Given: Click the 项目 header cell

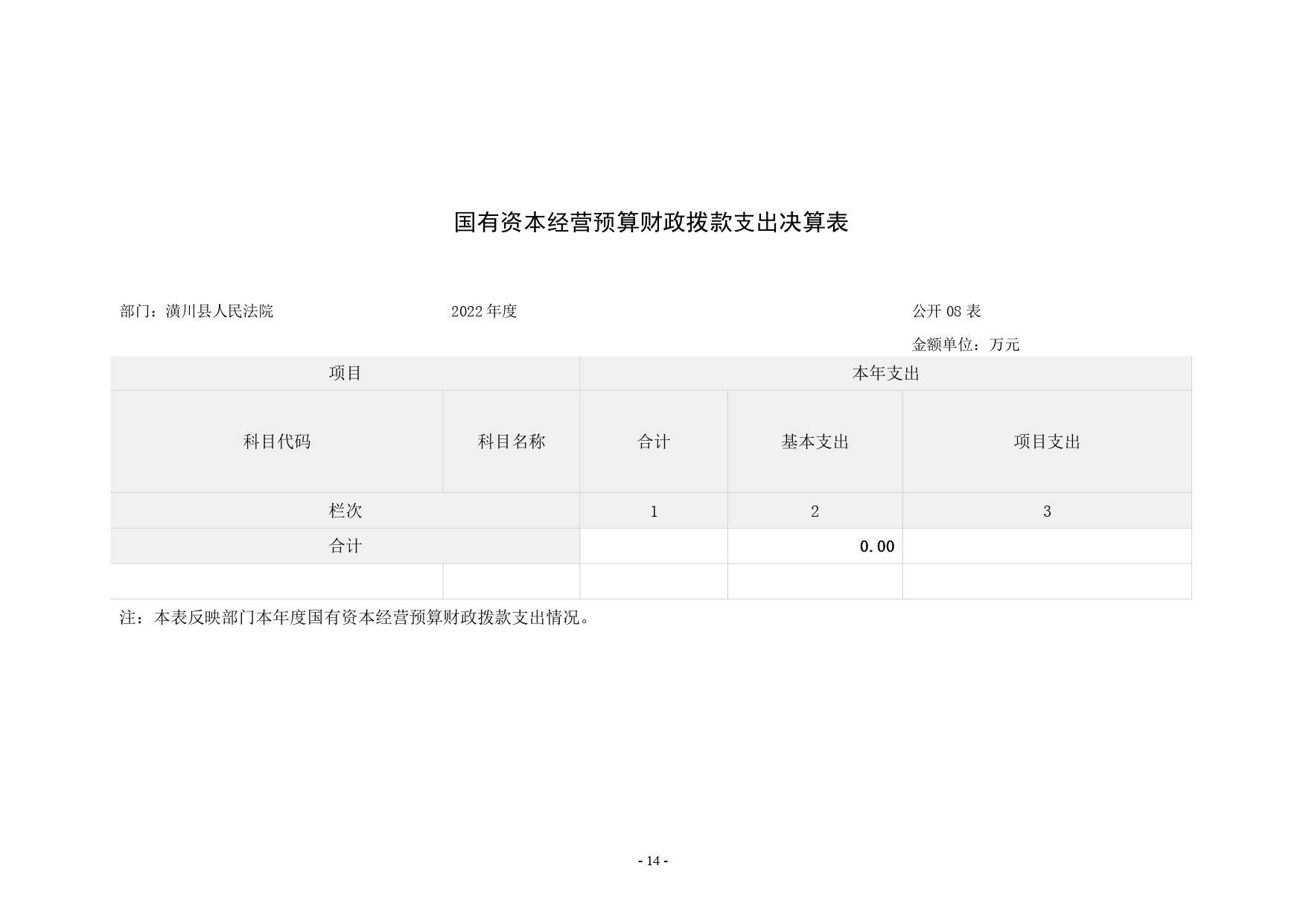Looking at the screenshot, I should coord(345,374).
